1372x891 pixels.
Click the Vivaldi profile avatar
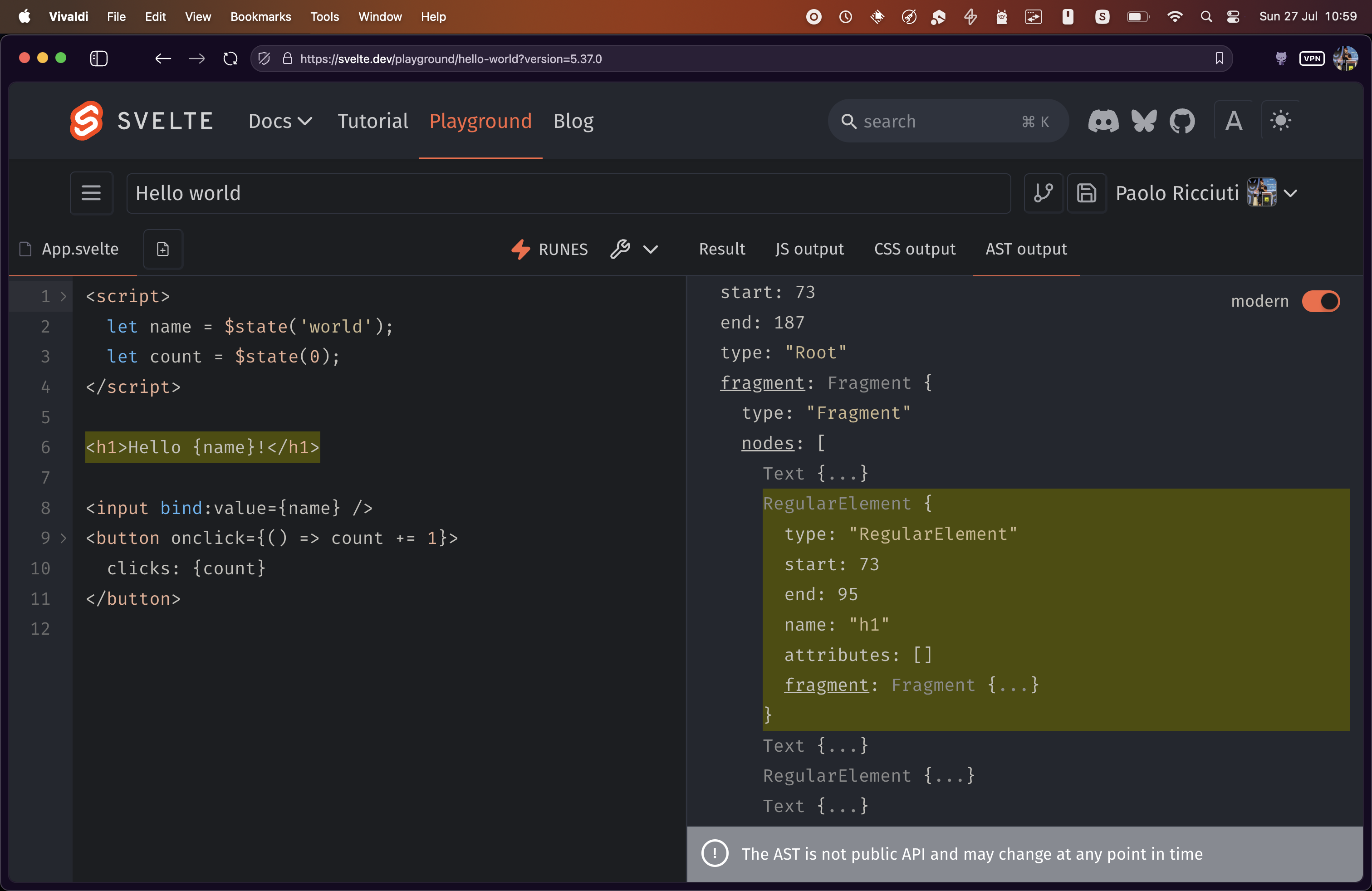click(1346, 59)
